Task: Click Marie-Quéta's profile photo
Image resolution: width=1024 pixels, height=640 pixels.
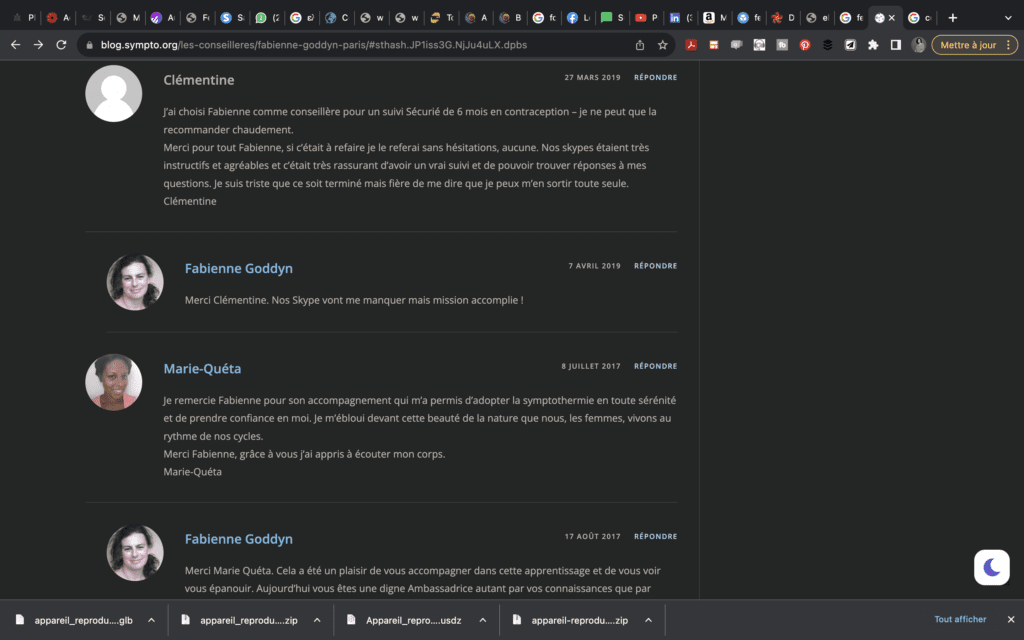Action: (x=113, y=382)
